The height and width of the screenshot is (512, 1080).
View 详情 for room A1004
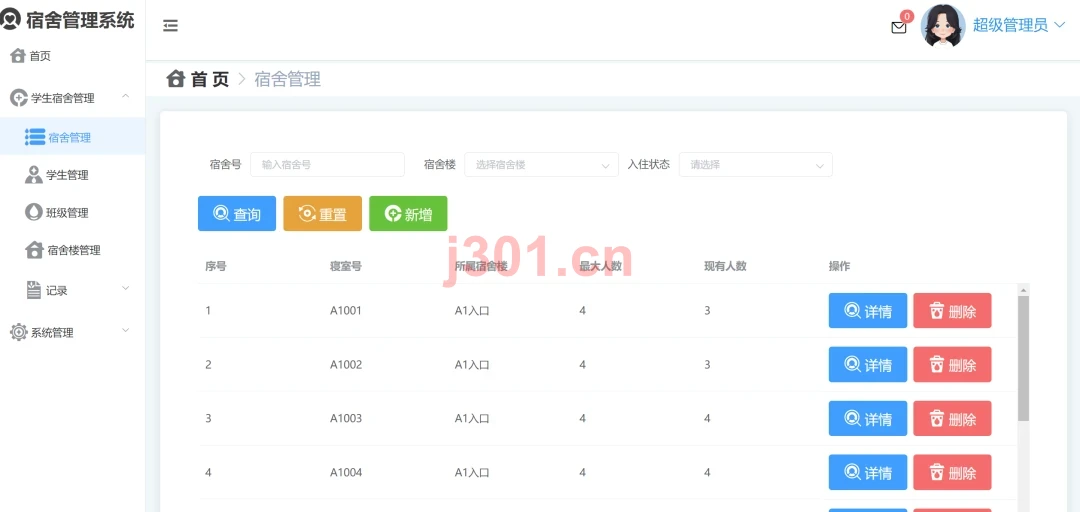tap(868, 472)
